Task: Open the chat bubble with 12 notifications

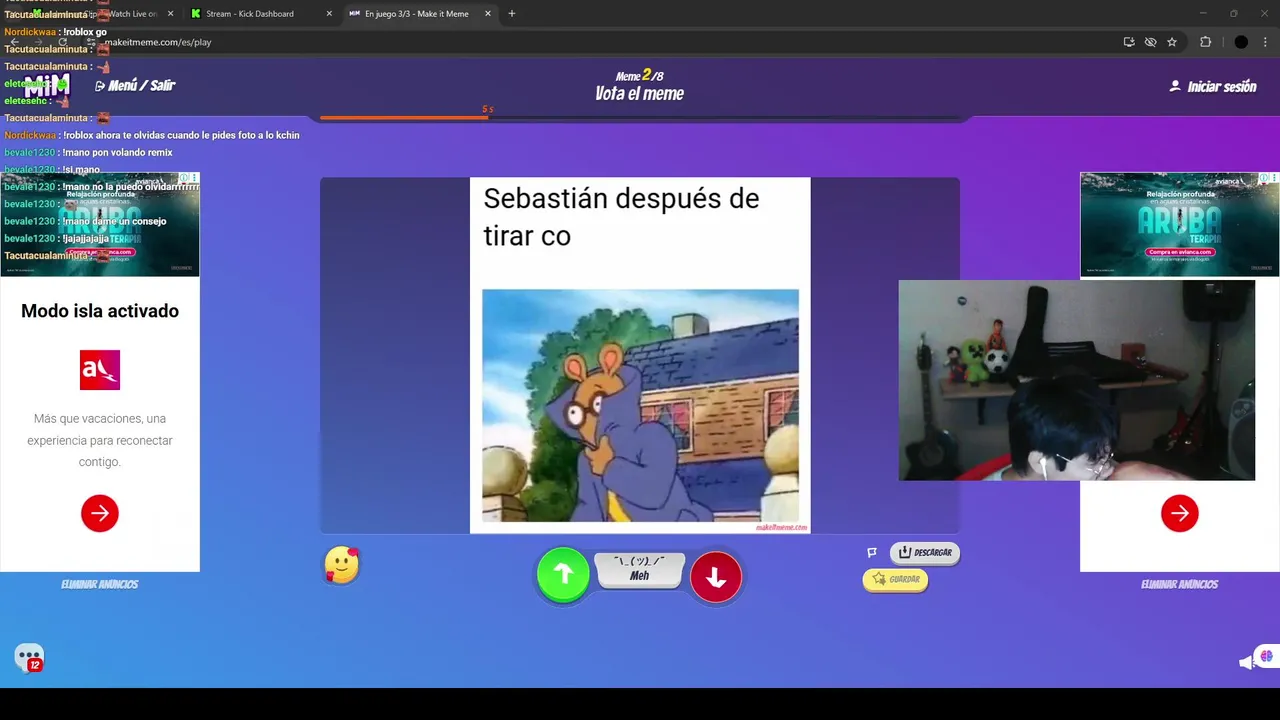Action: pyautogui.click(x=29, y=657)
